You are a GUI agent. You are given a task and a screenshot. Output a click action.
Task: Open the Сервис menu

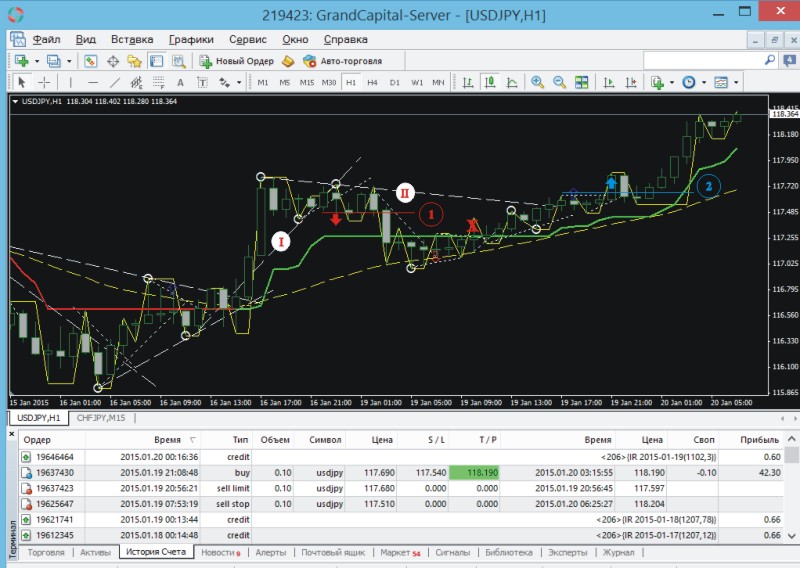[248, 40]
